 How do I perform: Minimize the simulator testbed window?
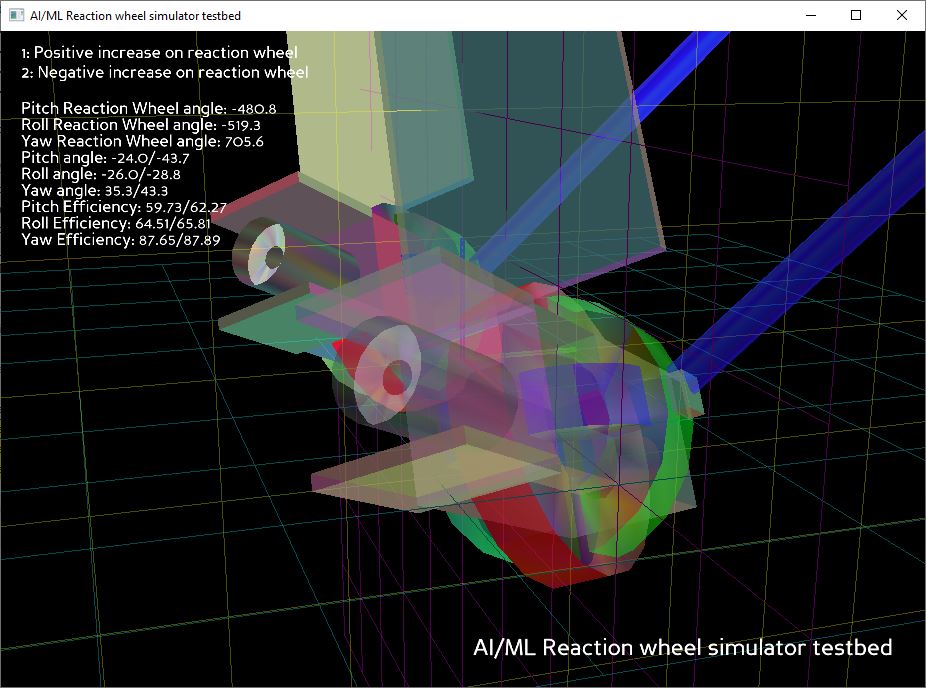click(810, 15)
